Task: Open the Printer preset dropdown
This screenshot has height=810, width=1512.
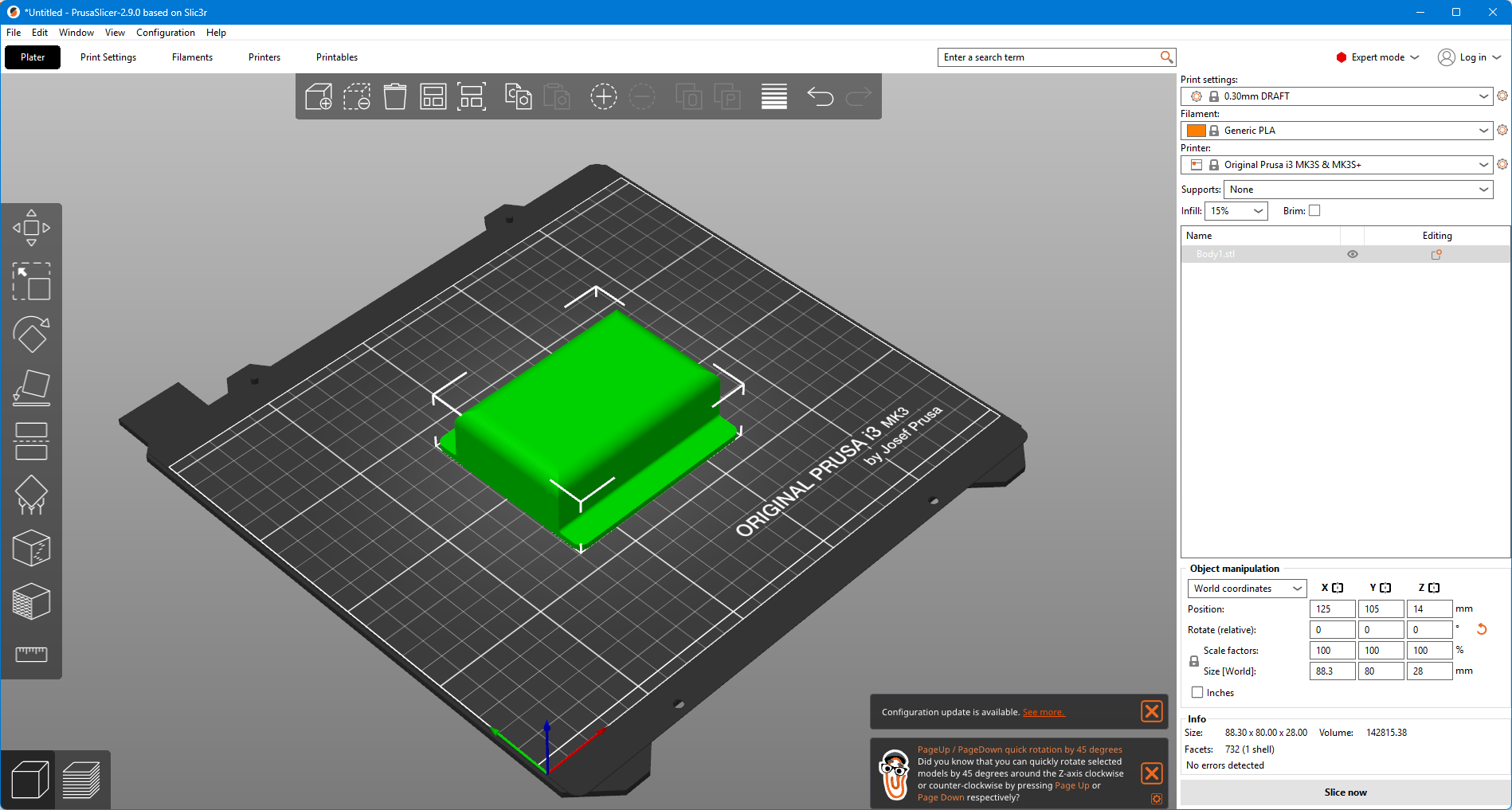Action: pyautogui.click(x=1337, y=165)
